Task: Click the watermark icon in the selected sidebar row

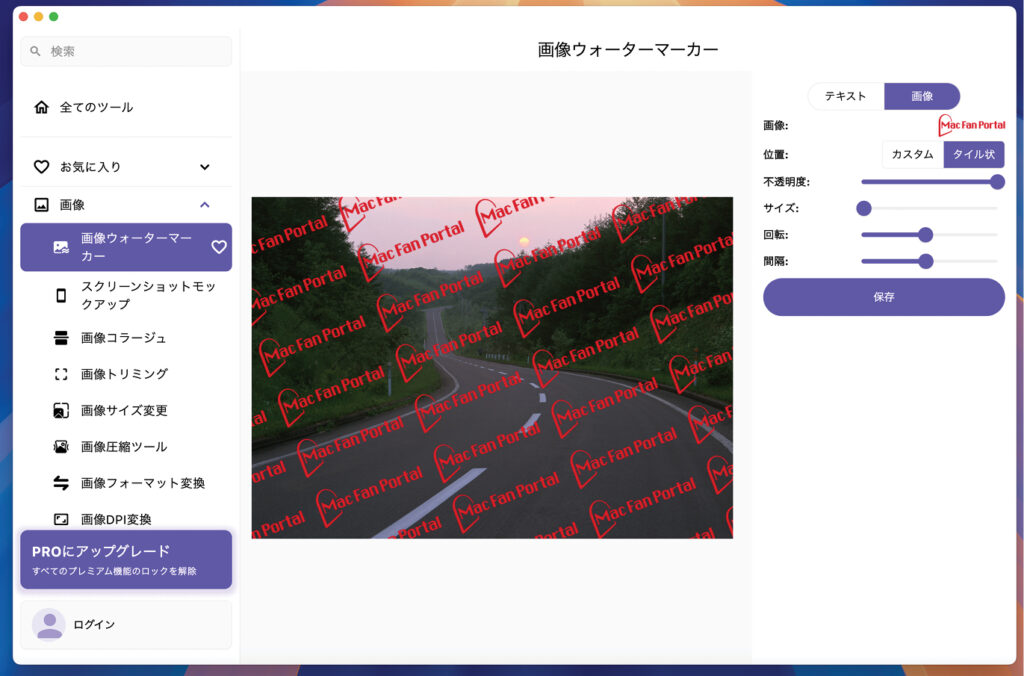Action: [x=61, y=247]
